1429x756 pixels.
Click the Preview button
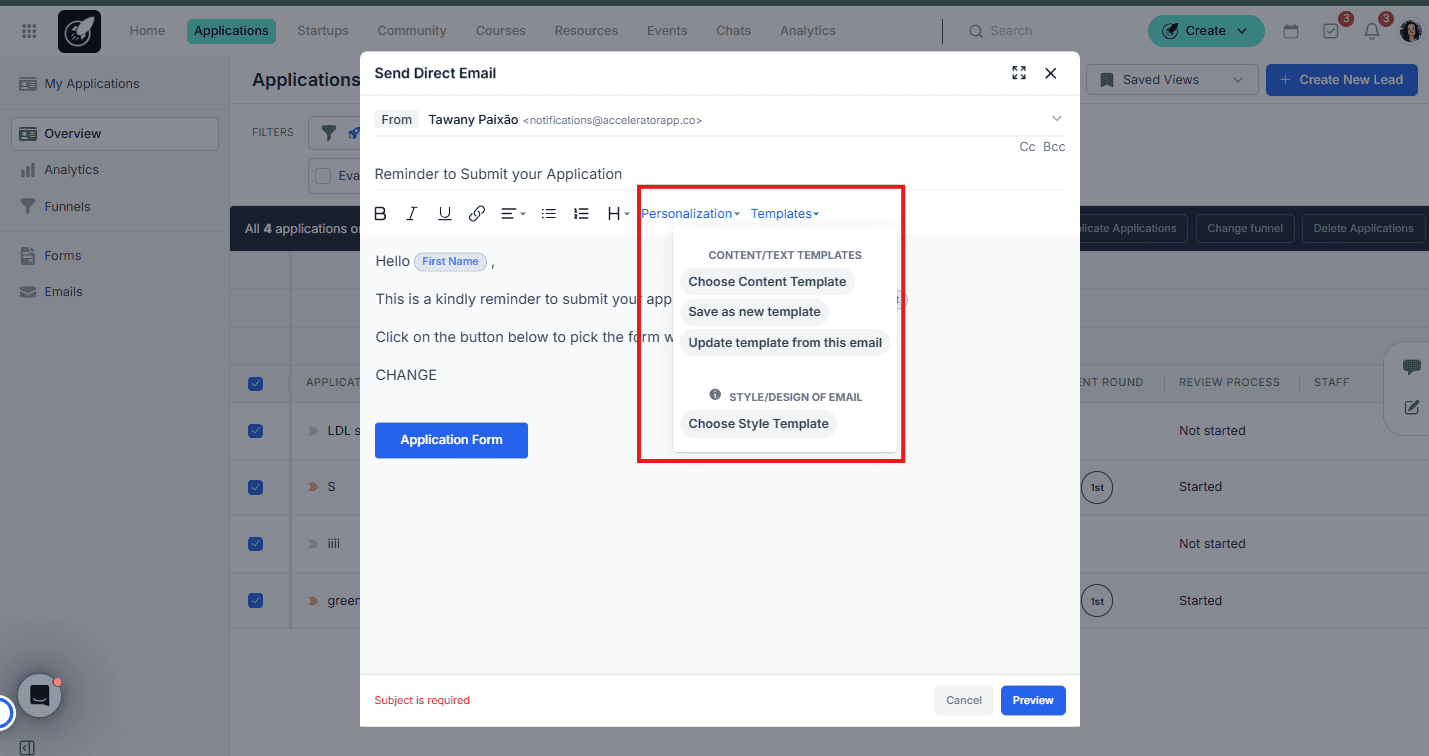coord(1033,700)
